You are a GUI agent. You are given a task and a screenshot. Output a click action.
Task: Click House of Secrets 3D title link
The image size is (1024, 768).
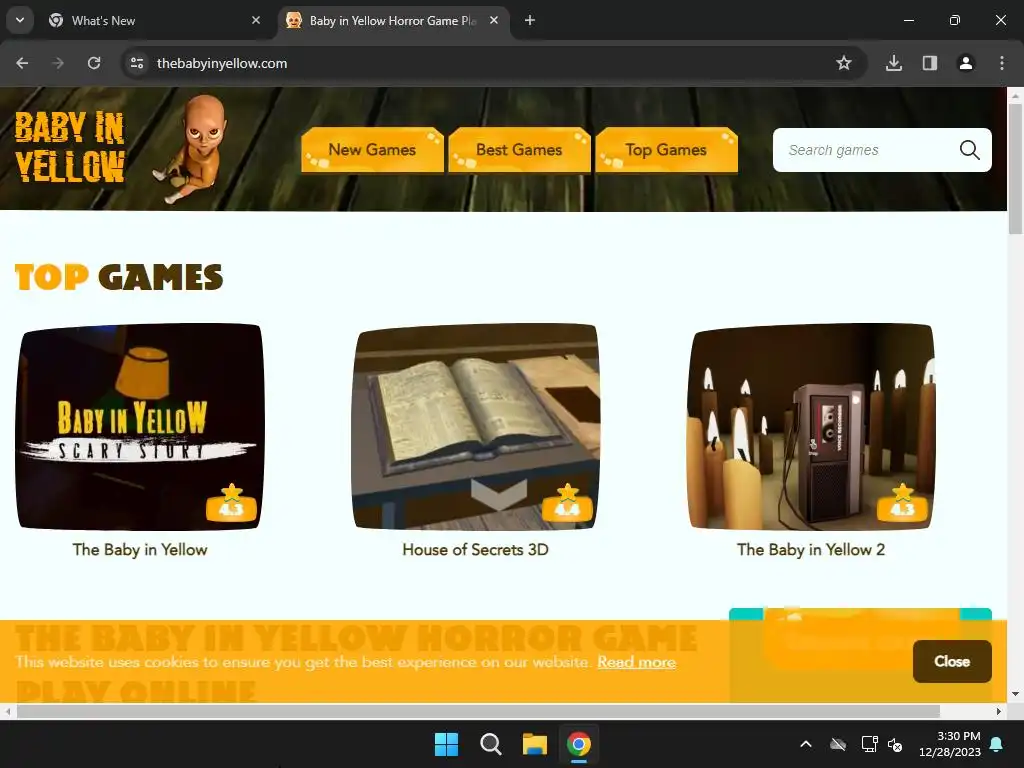475,550
